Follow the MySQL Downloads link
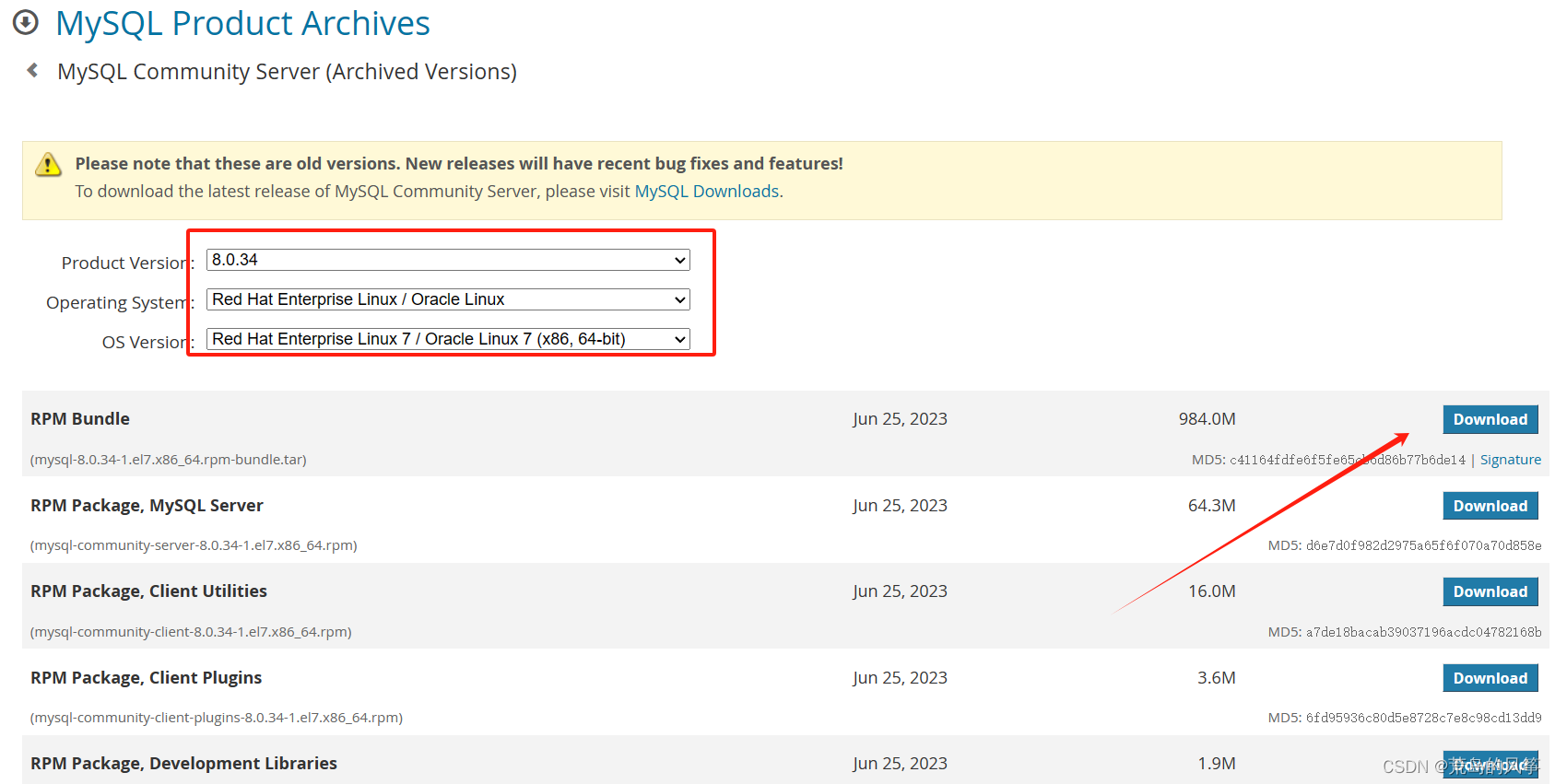Viewport: 1555px width, 784px height. tap(707, 191)
